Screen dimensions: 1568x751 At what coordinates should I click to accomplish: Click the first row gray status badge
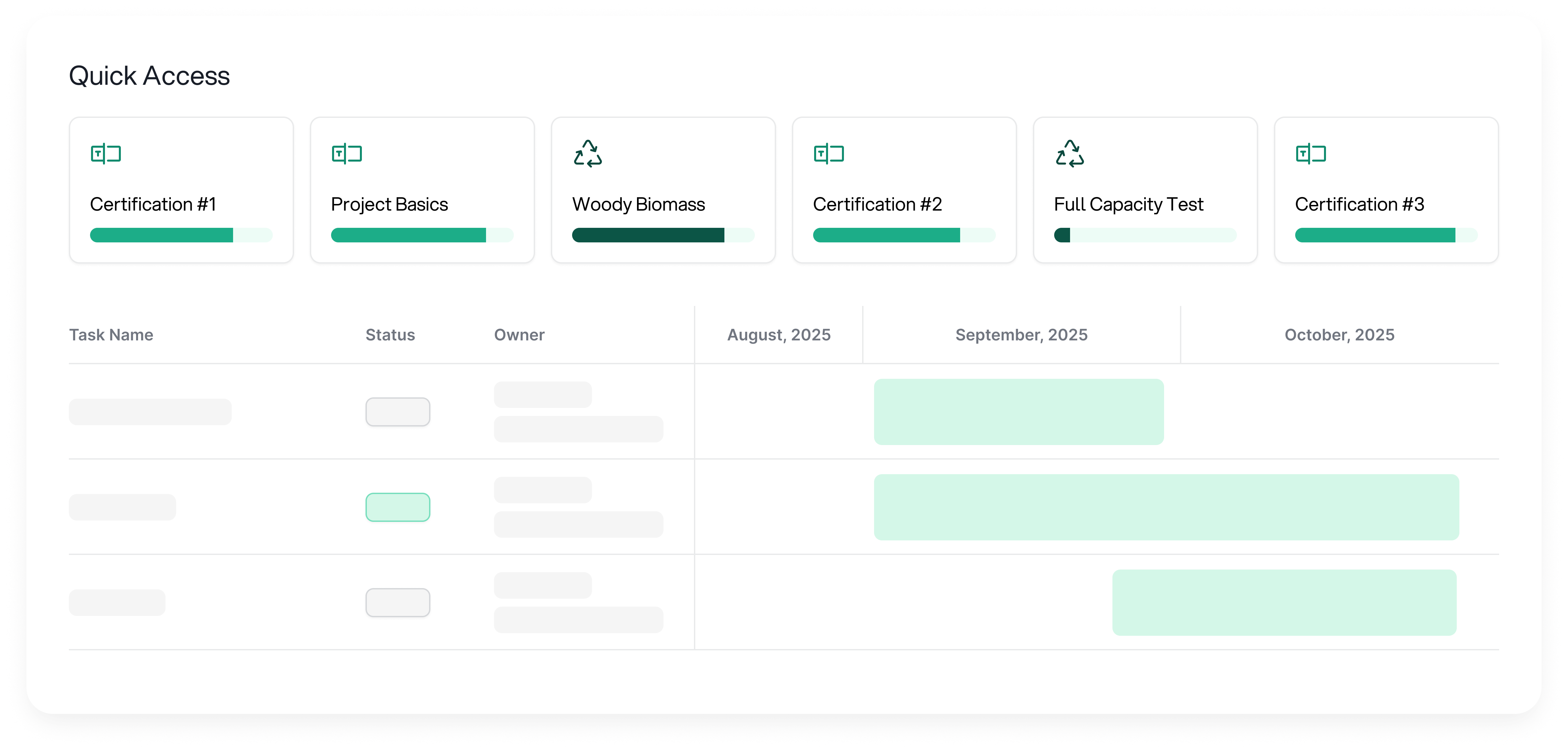398,412
